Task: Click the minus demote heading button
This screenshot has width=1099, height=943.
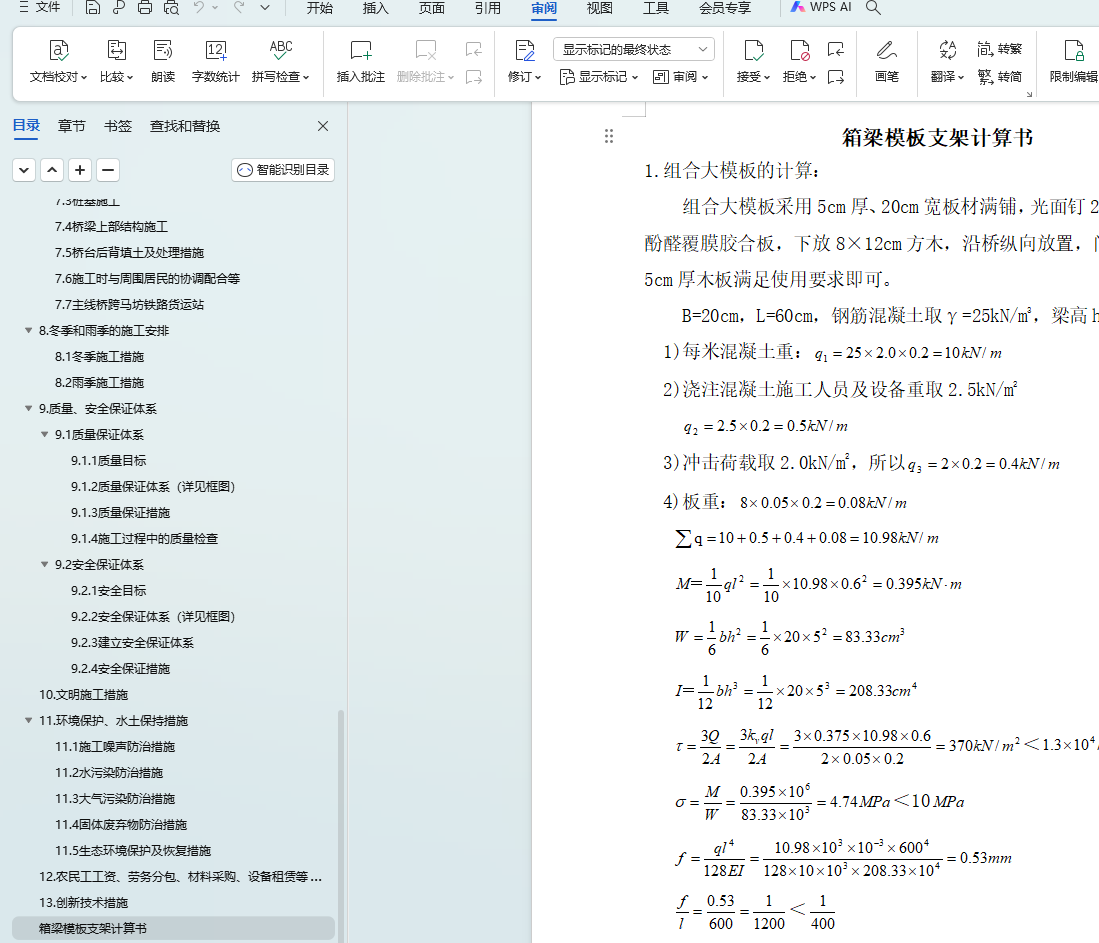Action: pos(108,170)
